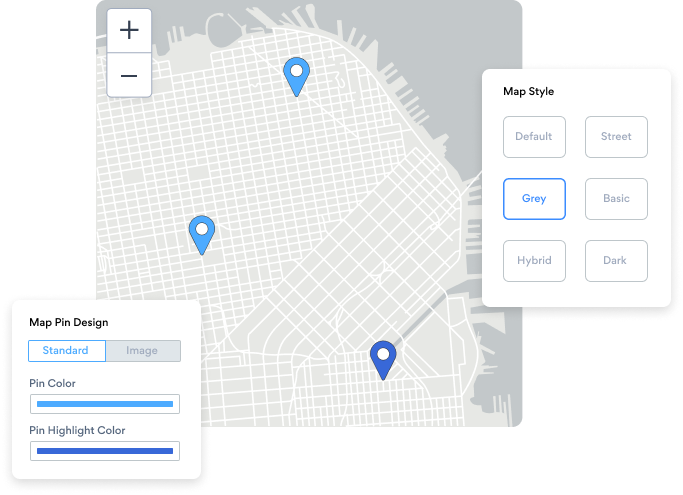Zoom in with the plus button
683x495 pixels.
(129, 30)
